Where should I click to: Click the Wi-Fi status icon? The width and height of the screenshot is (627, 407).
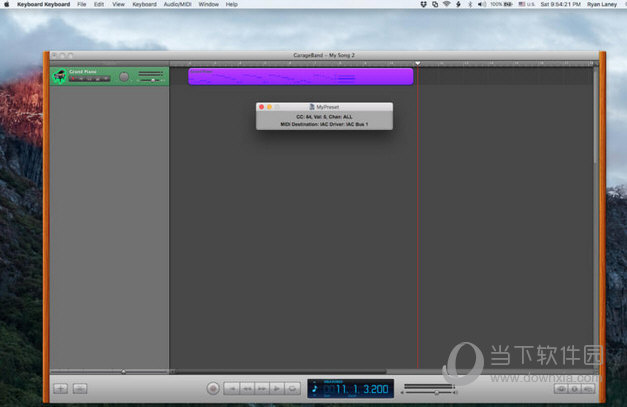(x=447, y=4)
